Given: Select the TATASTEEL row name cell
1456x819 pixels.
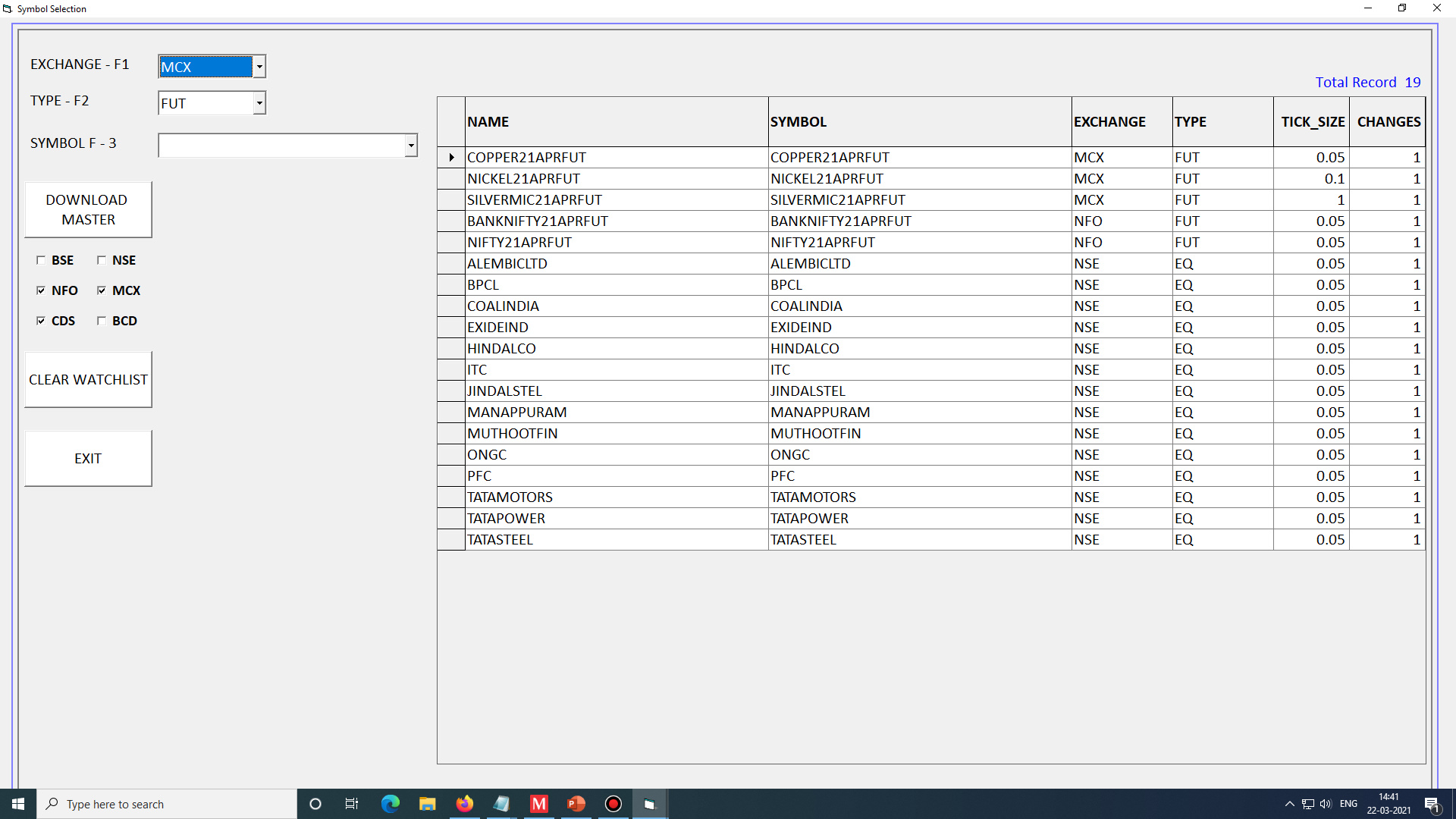Looking at the screenshot, I should [500, 540].
